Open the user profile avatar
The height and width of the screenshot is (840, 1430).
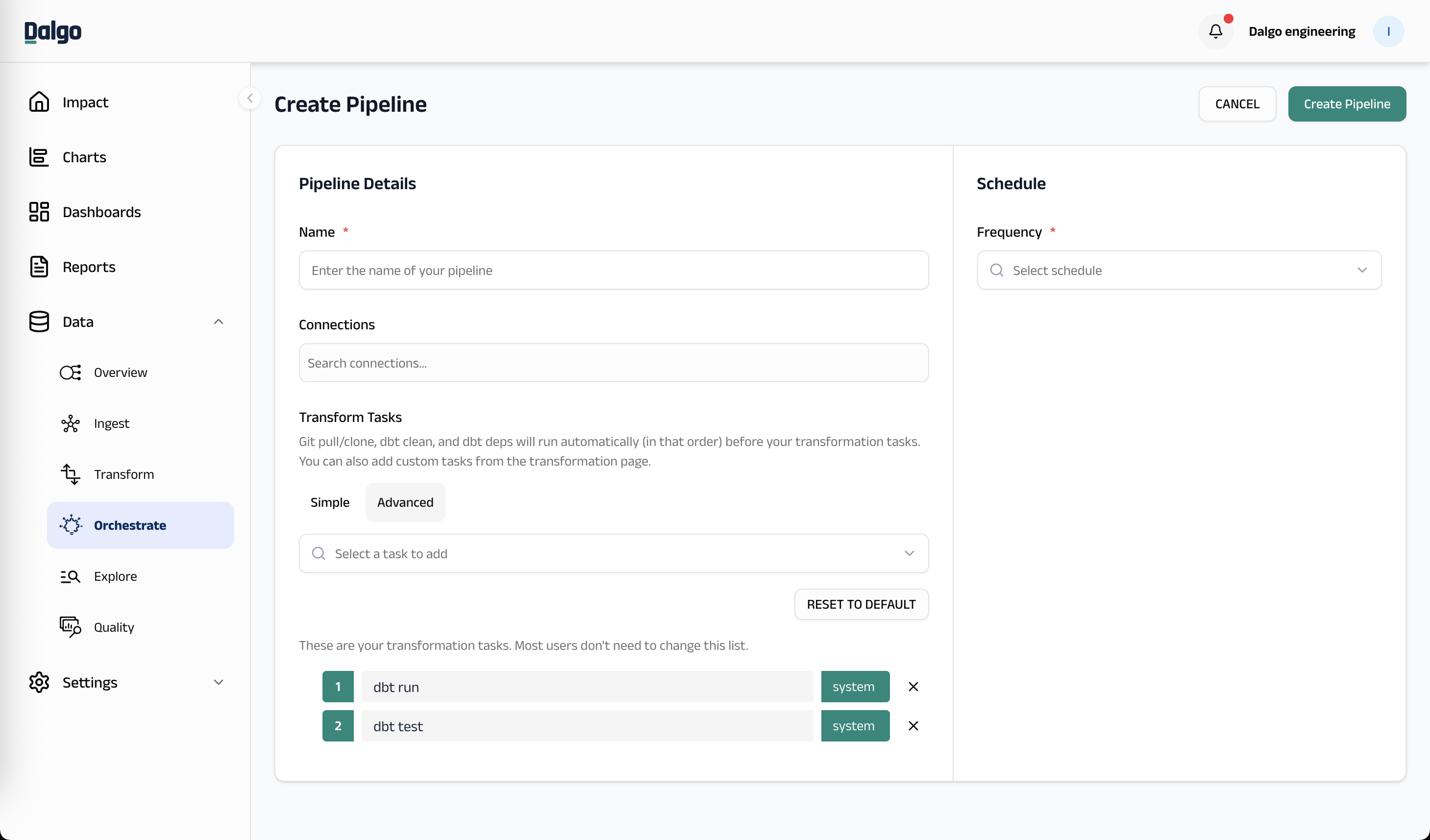point(1388,31)
